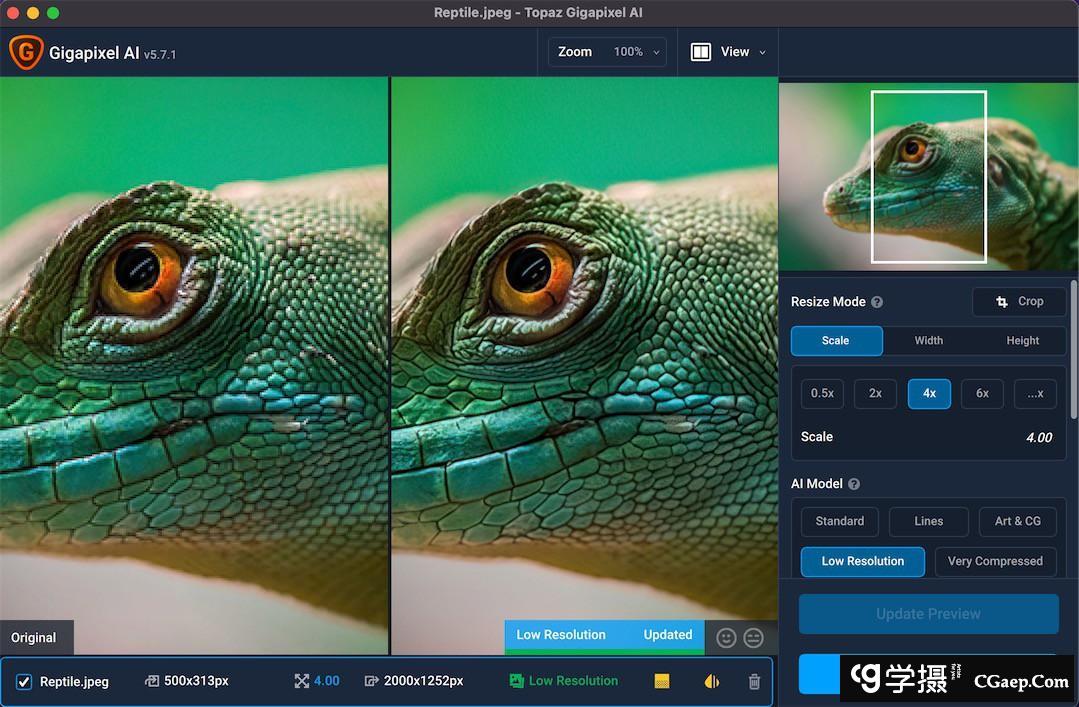Viewport: 1079px width, 707px height.
Task: Click the Gigapixel AI shield logo
Action: pos(26,52)
